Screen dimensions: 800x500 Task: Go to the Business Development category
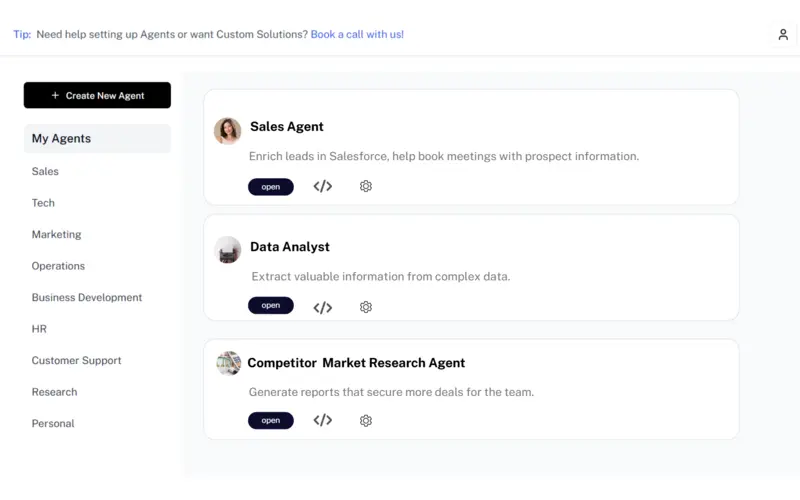(87, 297)
